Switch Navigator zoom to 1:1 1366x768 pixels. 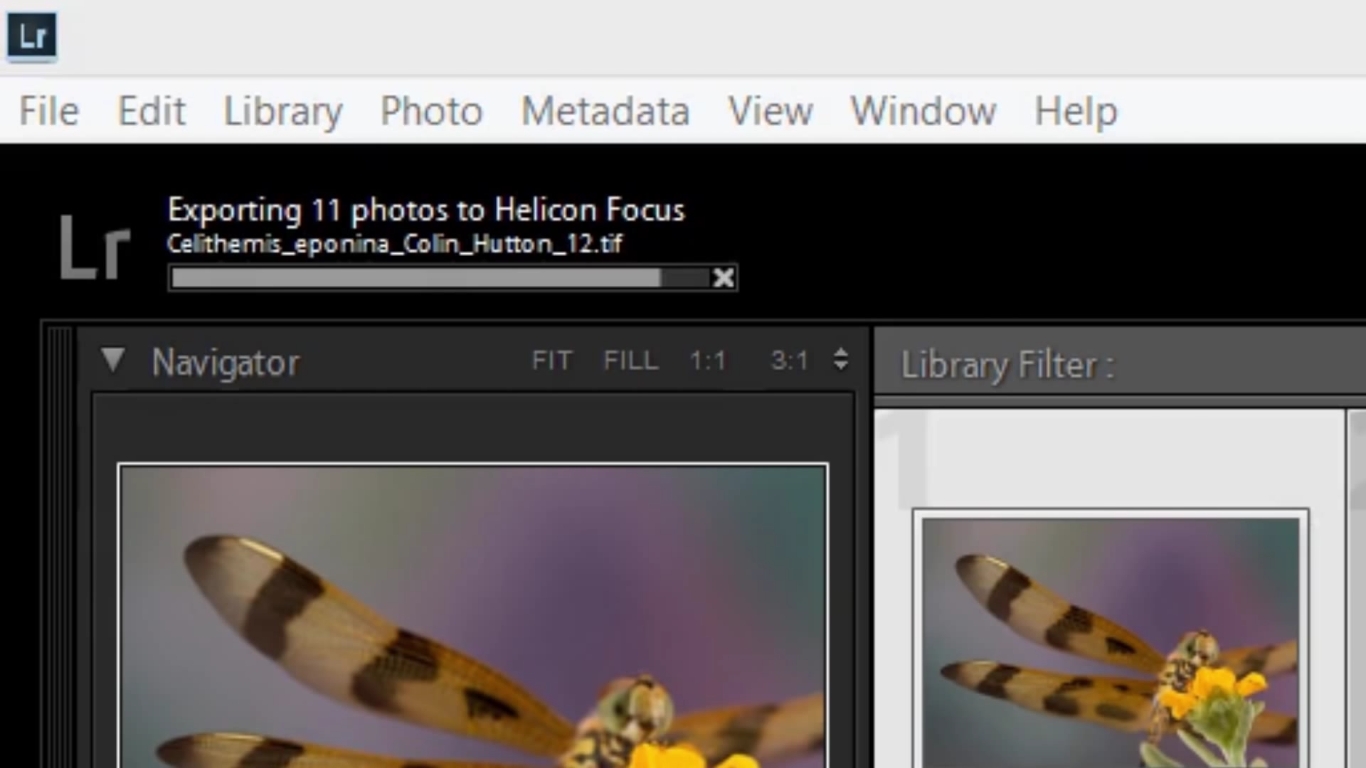pos(707,361)
